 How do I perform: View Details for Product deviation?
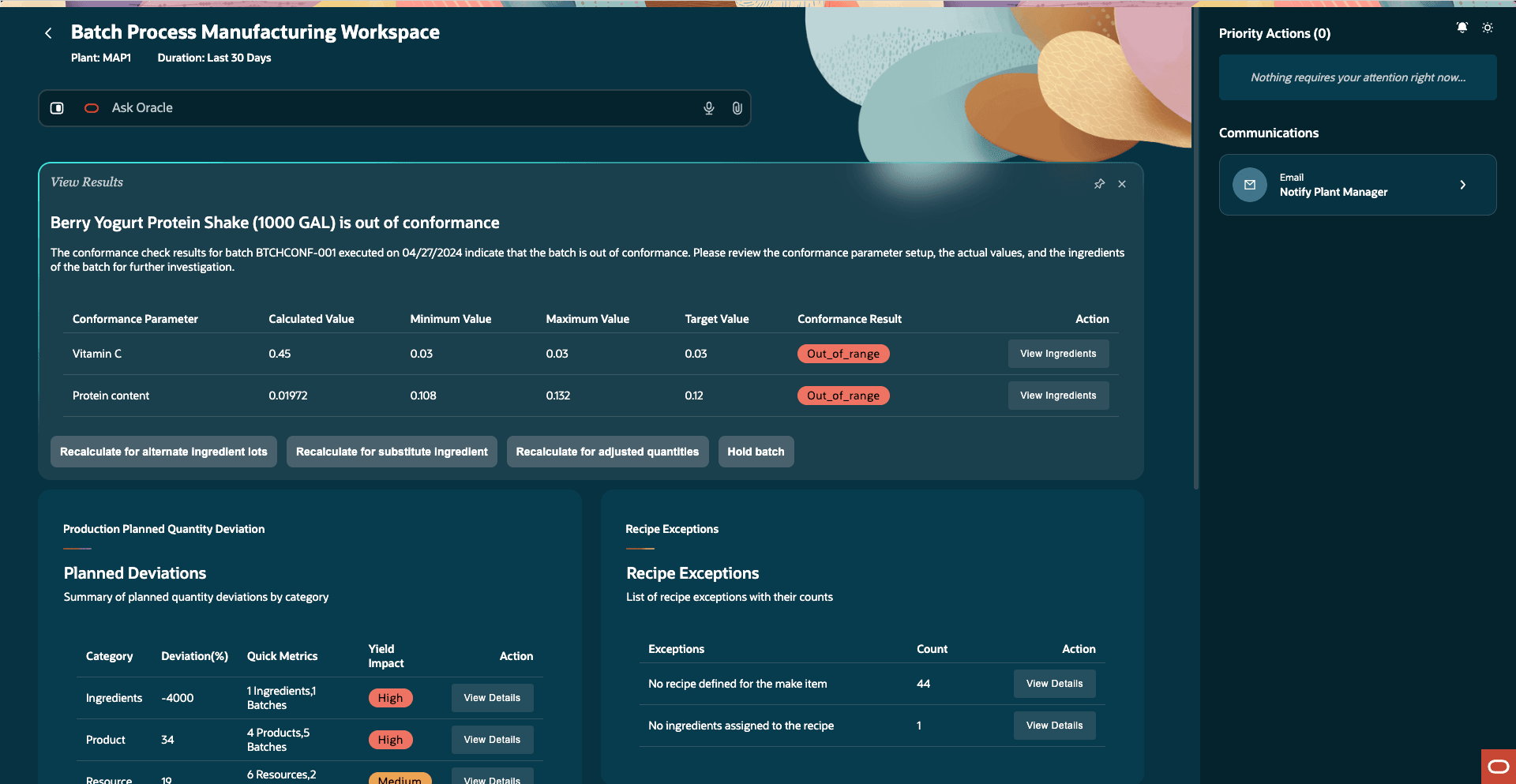point(492,740)
